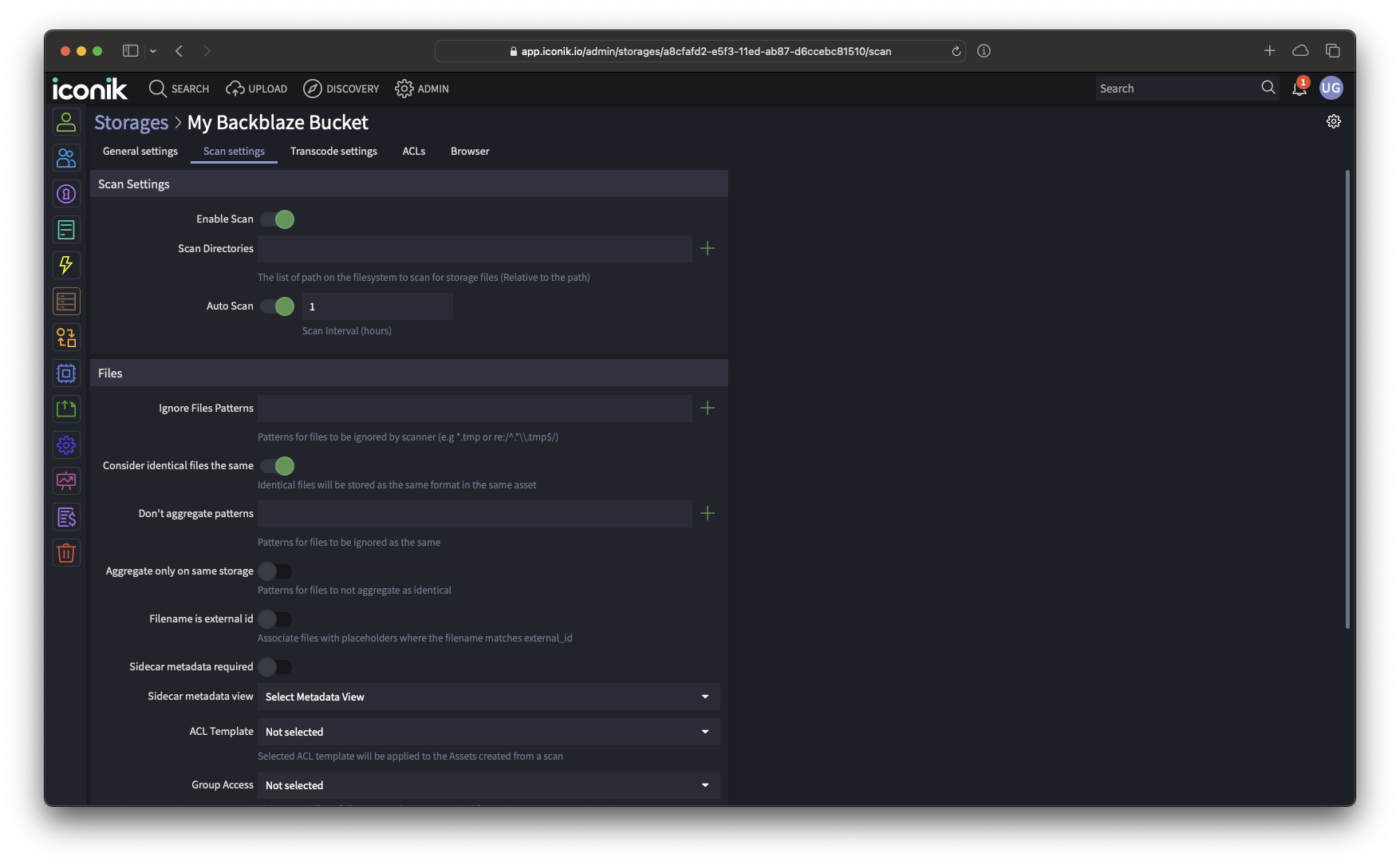Select the Scan settings tab
This screenshot has height=865, width=1400.
click(234, 151)
